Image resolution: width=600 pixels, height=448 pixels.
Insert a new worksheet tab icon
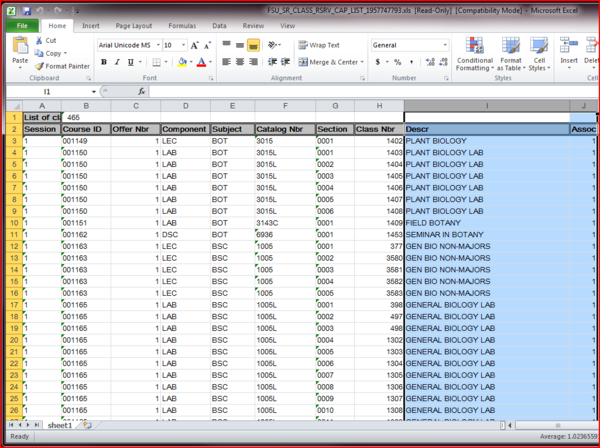88,425
